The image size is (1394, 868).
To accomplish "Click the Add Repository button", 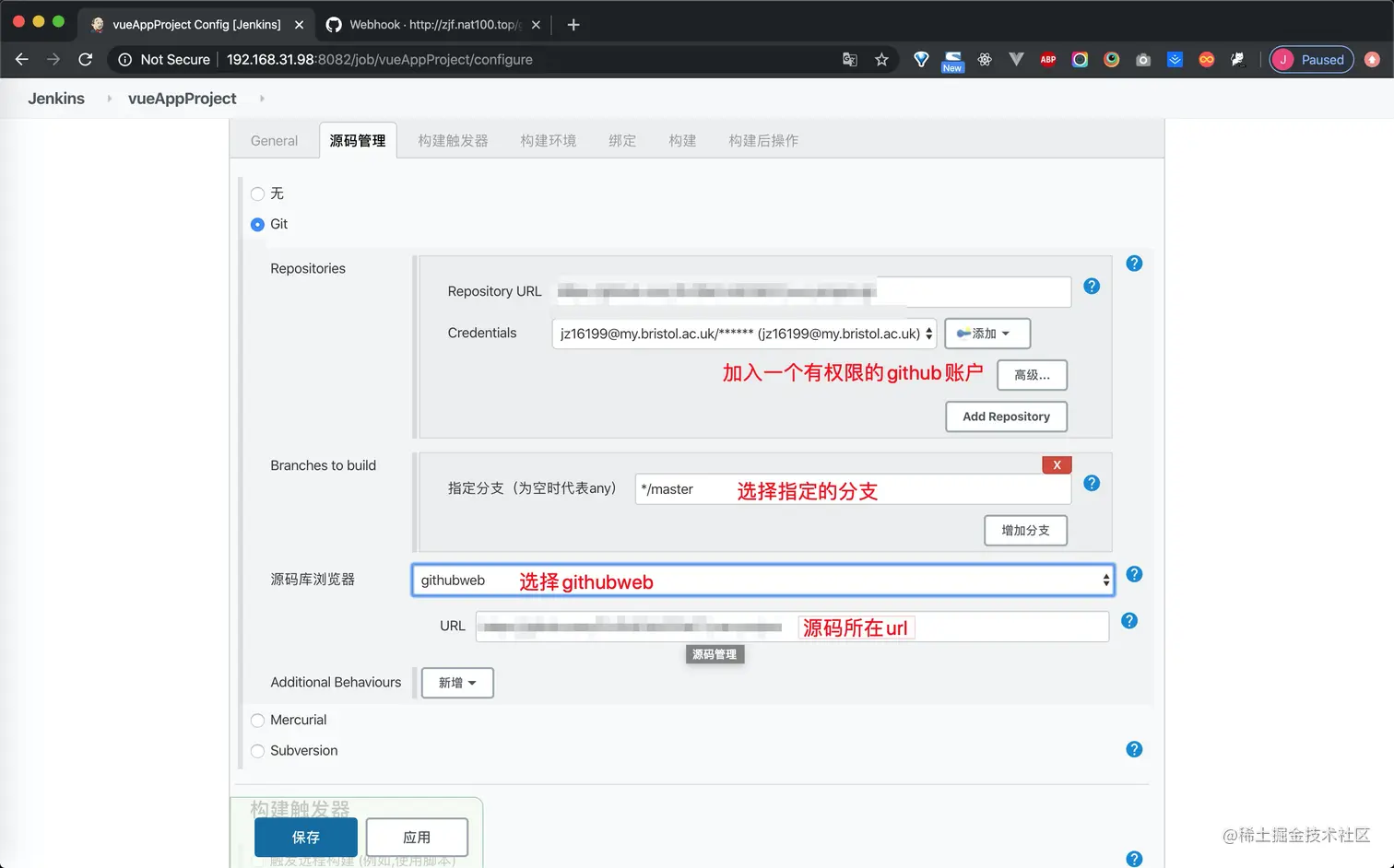I will click(x=1006, y=416).
